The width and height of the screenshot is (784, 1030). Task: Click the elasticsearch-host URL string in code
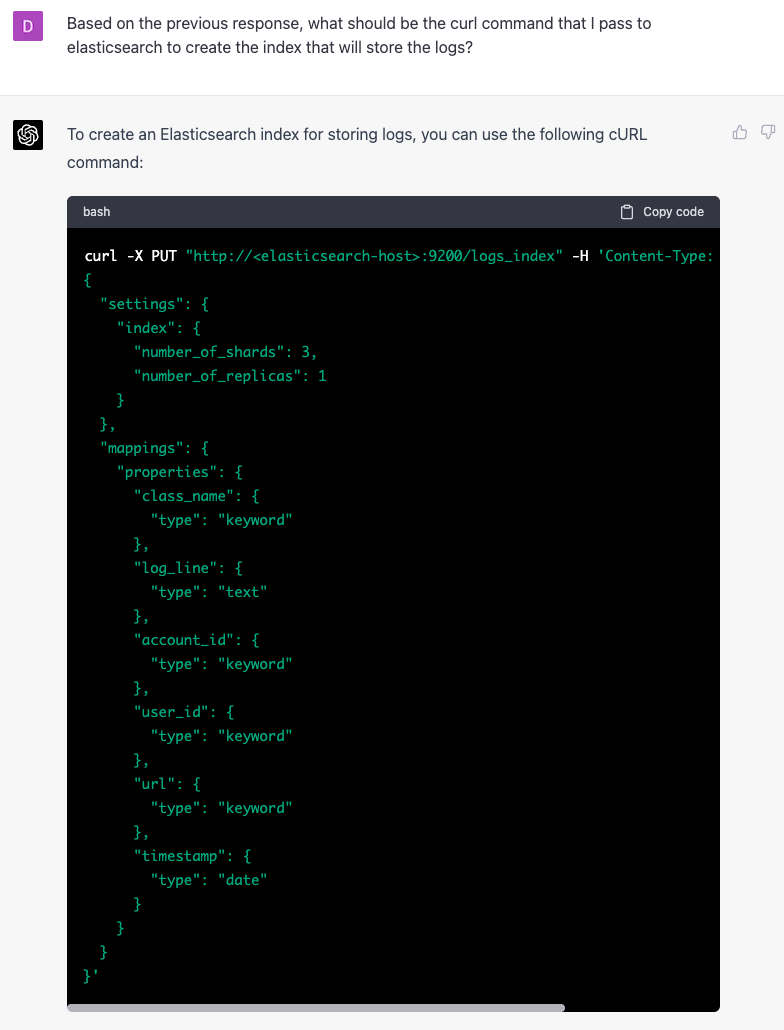tap(374, 256)
